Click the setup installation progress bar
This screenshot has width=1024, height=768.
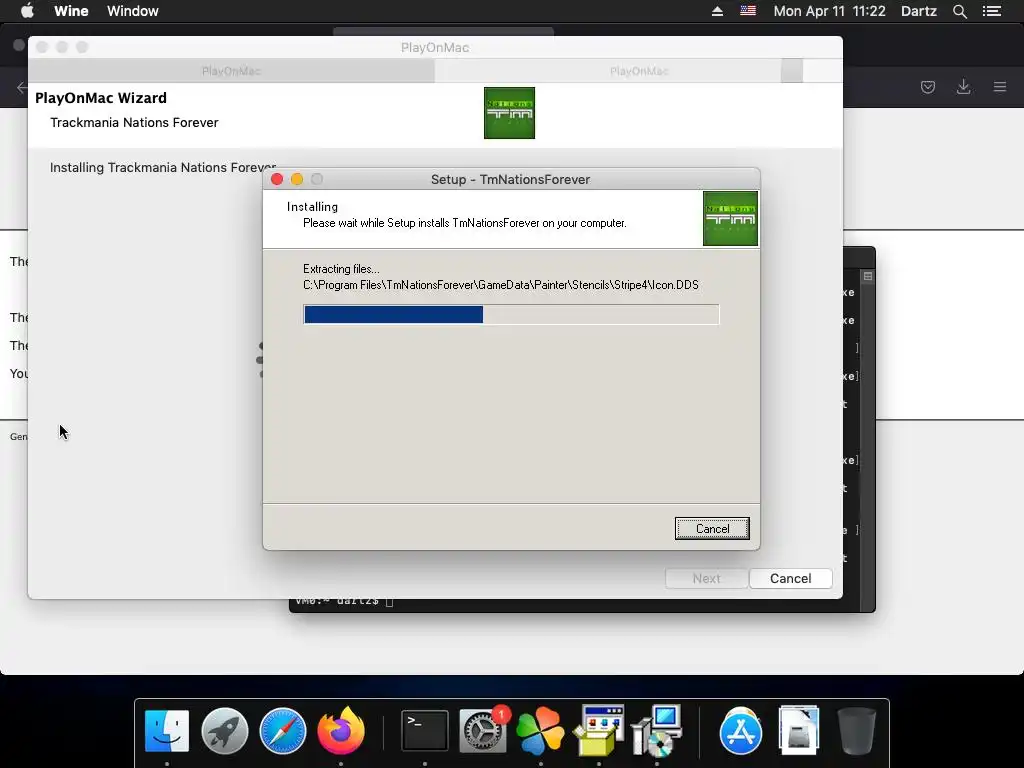point(511,314)
